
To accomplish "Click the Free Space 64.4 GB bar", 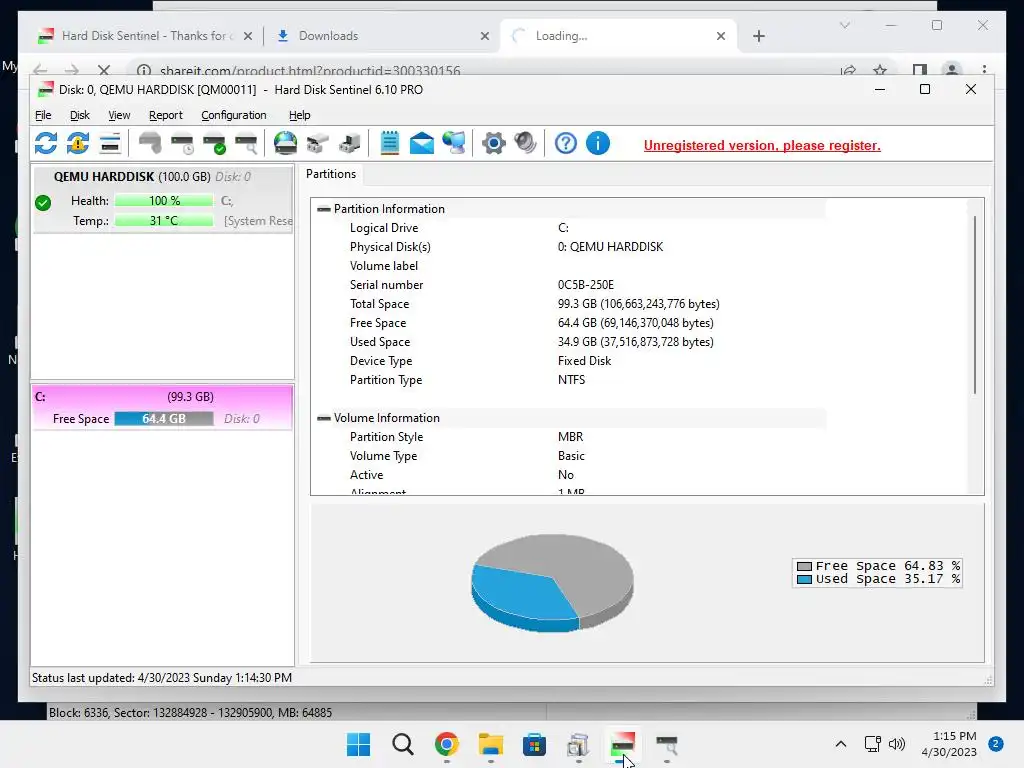I will pos(164,419).
